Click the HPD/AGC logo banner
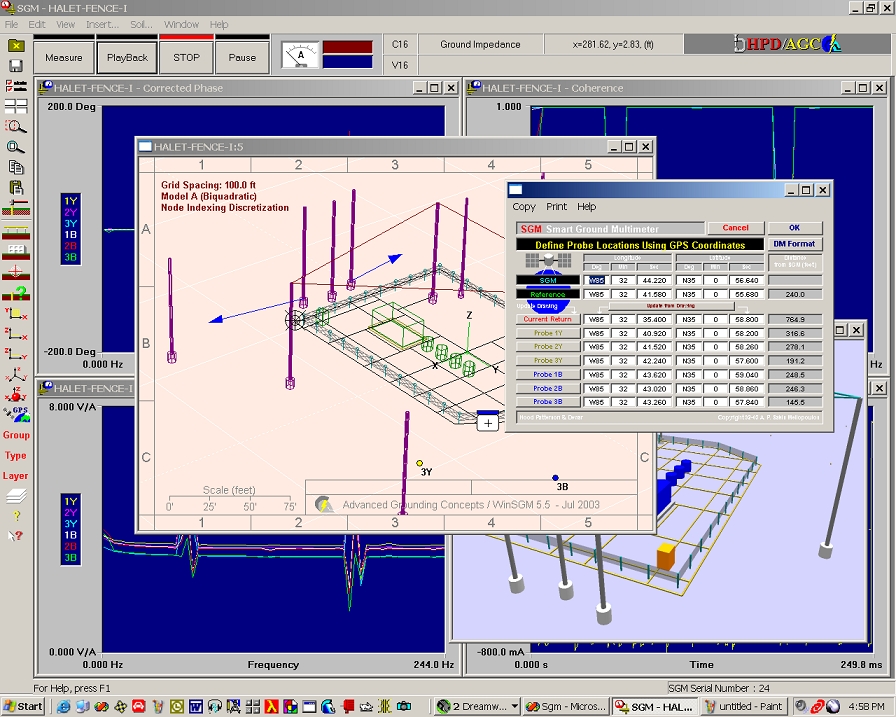Viewport: 896px width, 717px height. [x=787, y=44]
